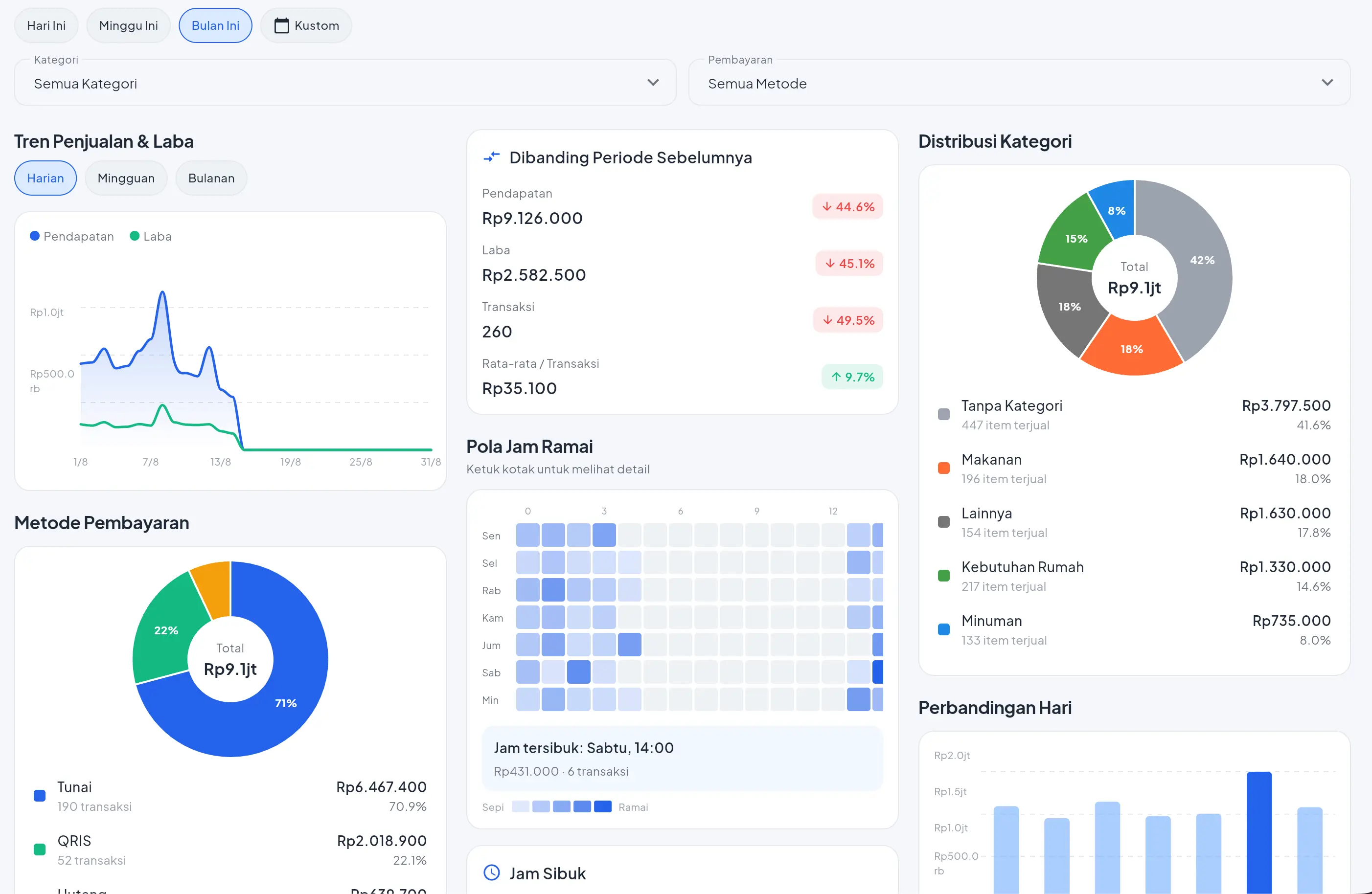Select the blue 8% category donut segment

coord(1116,210)
